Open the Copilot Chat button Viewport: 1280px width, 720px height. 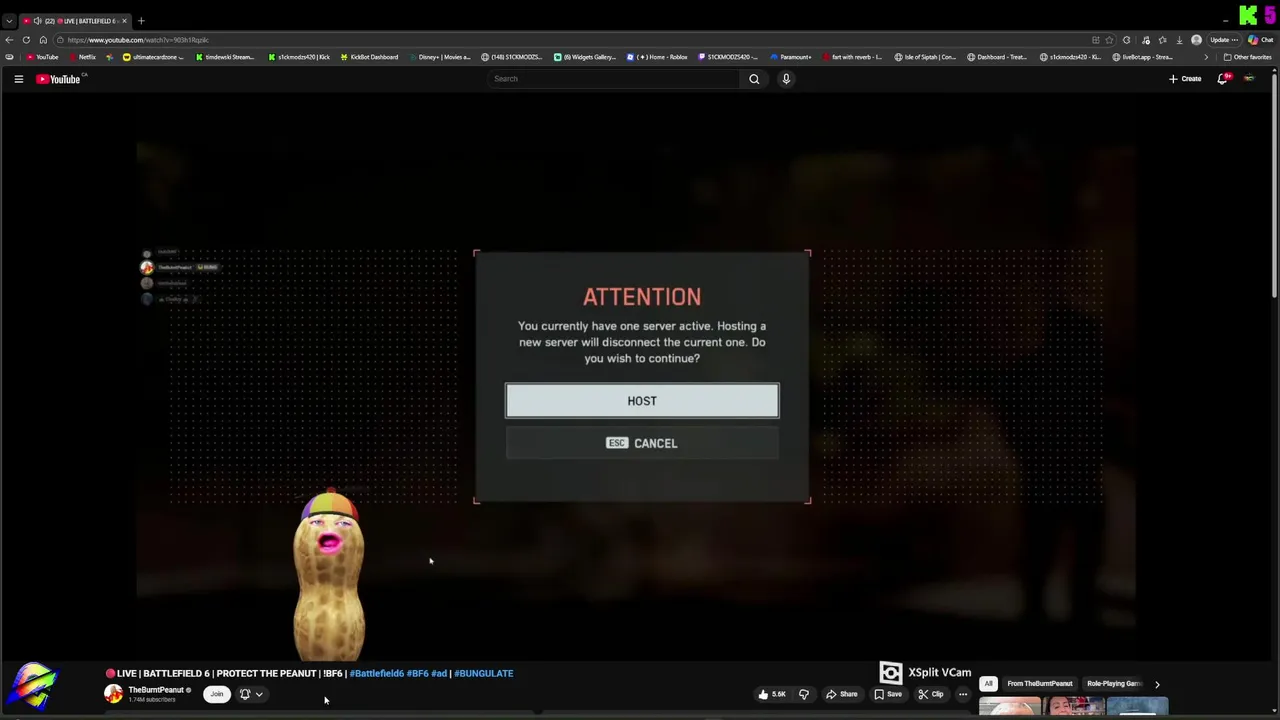(1259, 40)
